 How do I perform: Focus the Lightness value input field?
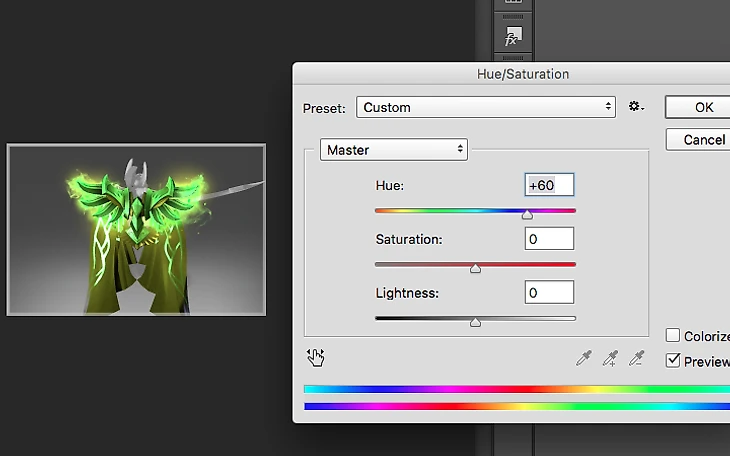click(x=549, y=292)
